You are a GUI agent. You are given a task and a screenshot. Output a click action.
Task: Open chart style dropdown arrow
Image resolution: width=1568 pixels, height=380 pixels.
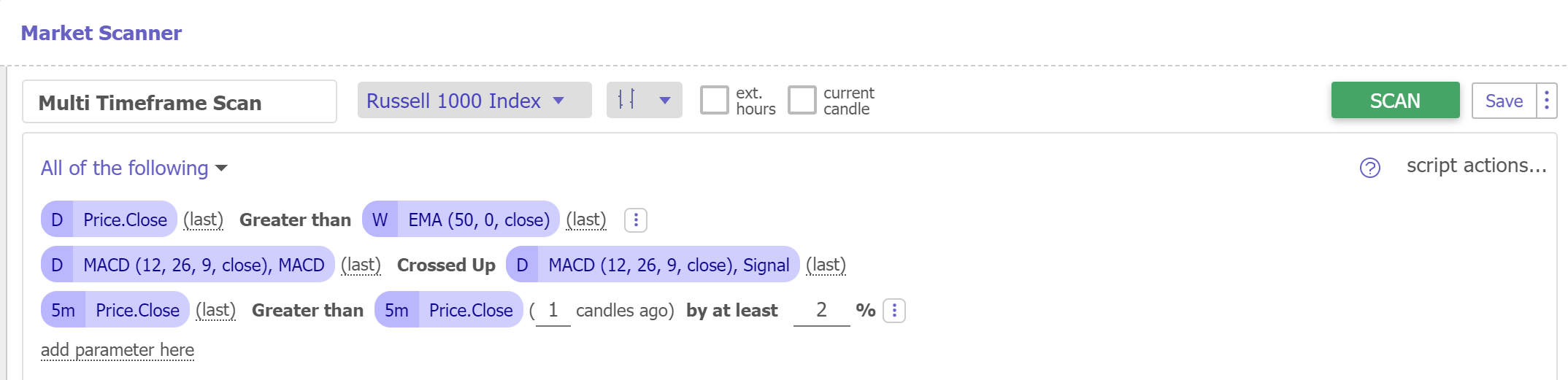(x=664, y=101)
